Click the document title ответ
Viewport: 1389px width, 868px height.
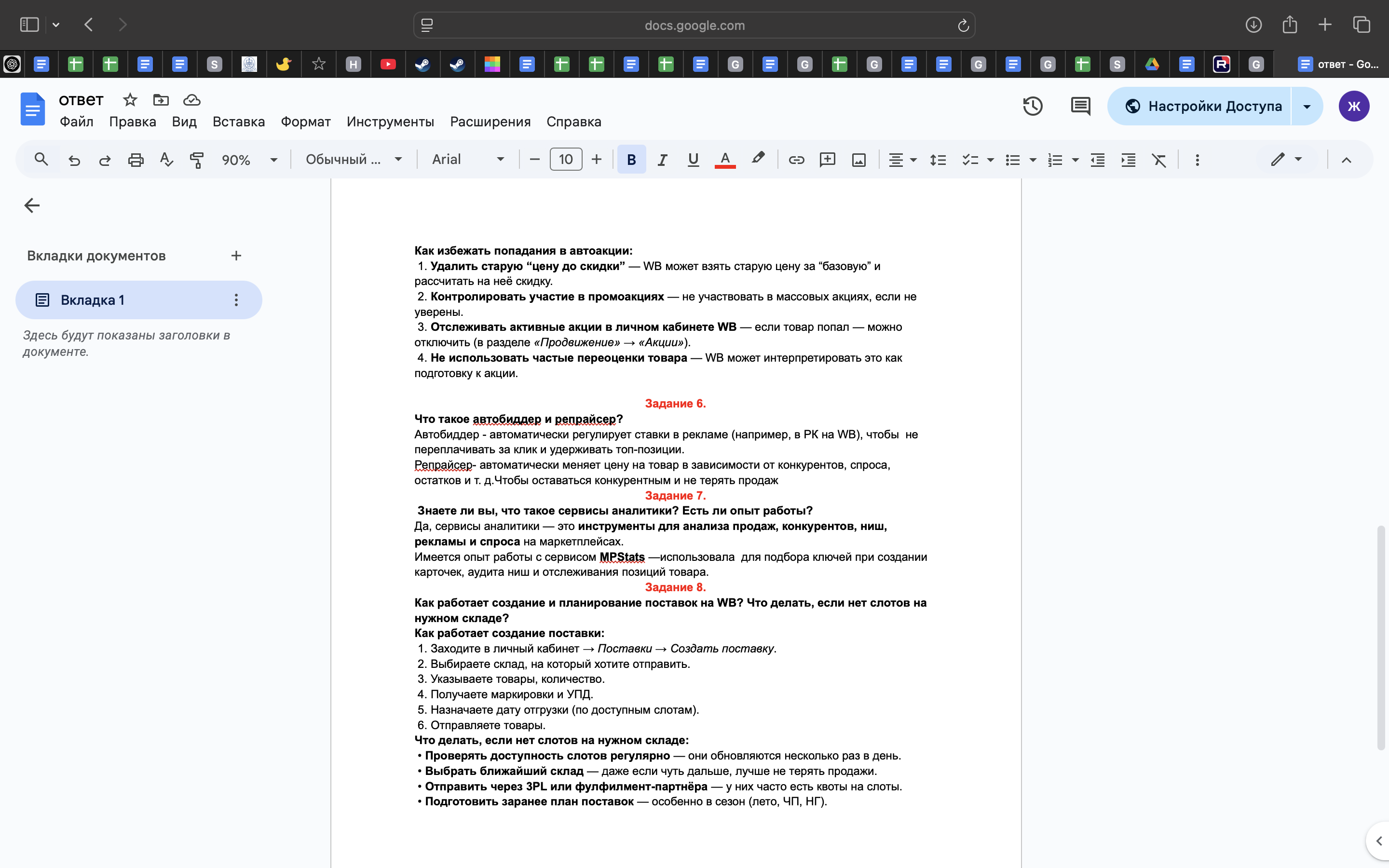pos(81,100)
